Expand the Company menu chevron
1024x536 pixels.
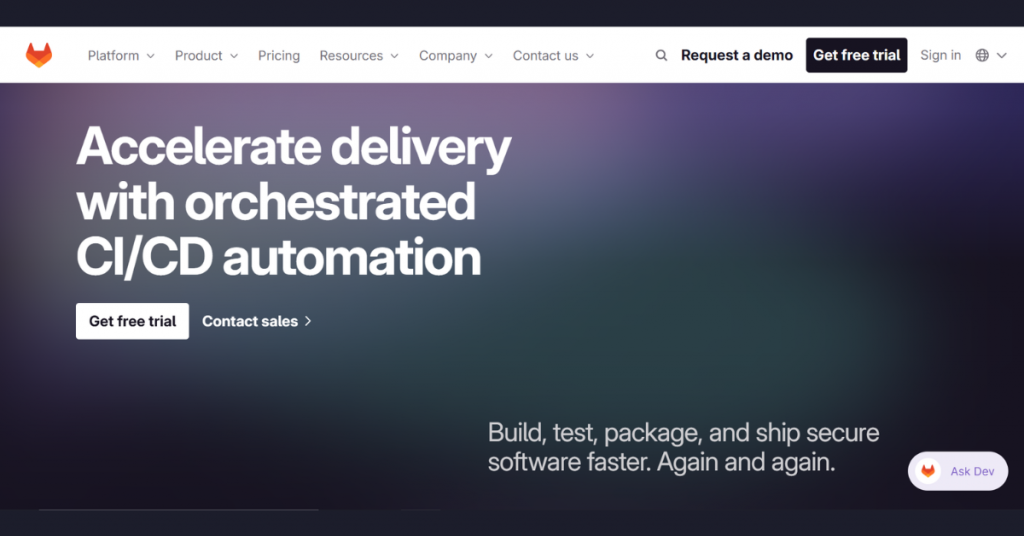[488, 56]
